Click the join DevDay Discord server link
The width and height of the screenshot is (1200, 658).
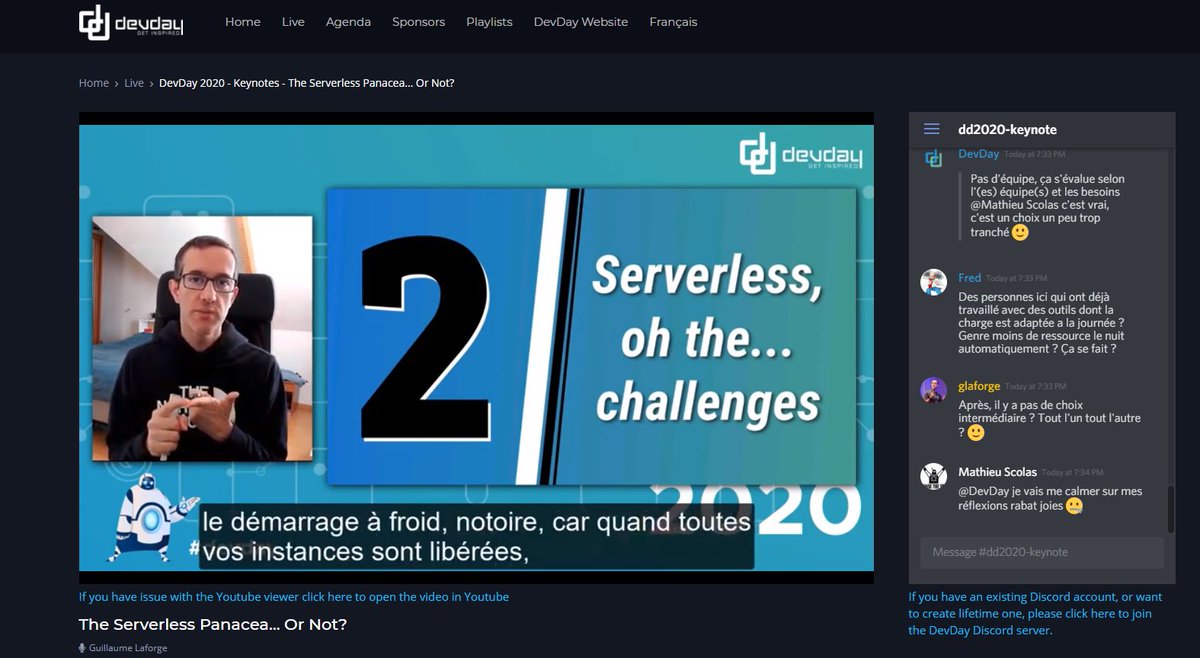[1035, 614]
